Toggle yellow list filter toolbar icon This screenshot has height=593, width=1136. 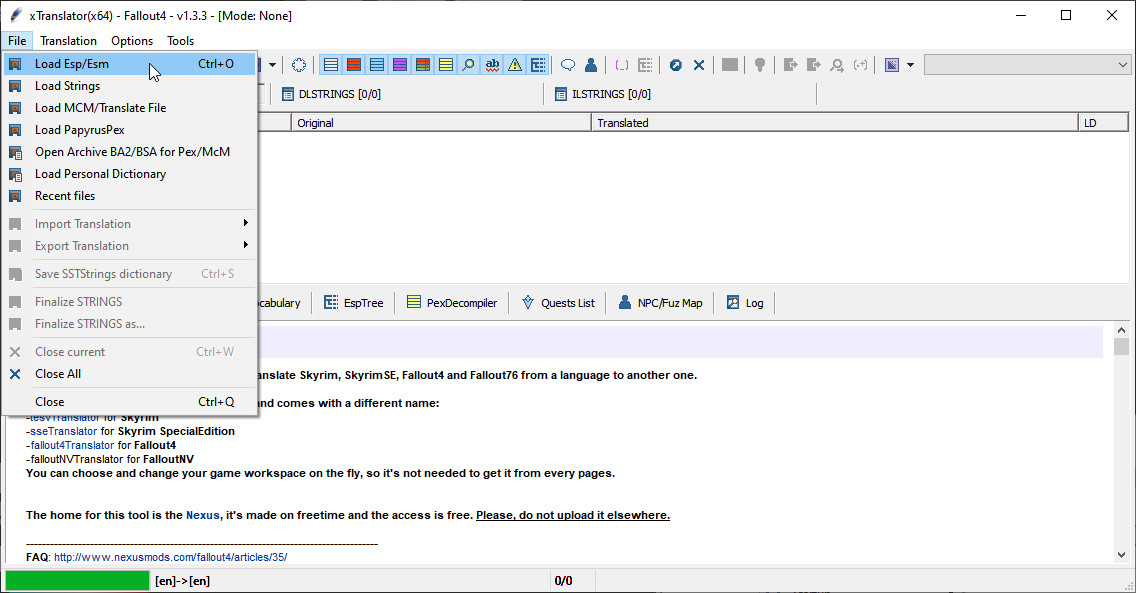coord(446,65)
